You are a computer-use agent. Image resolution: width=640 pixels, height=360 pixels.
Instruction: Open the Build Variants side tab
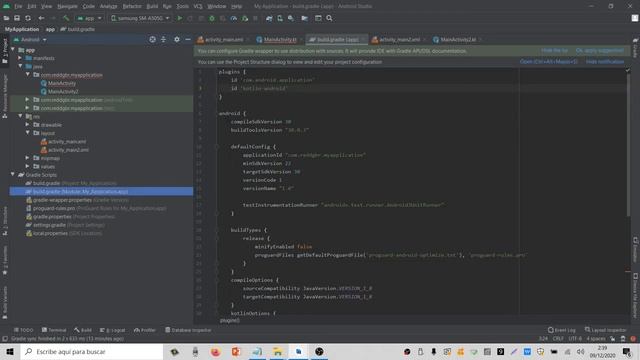pos(5,302)
